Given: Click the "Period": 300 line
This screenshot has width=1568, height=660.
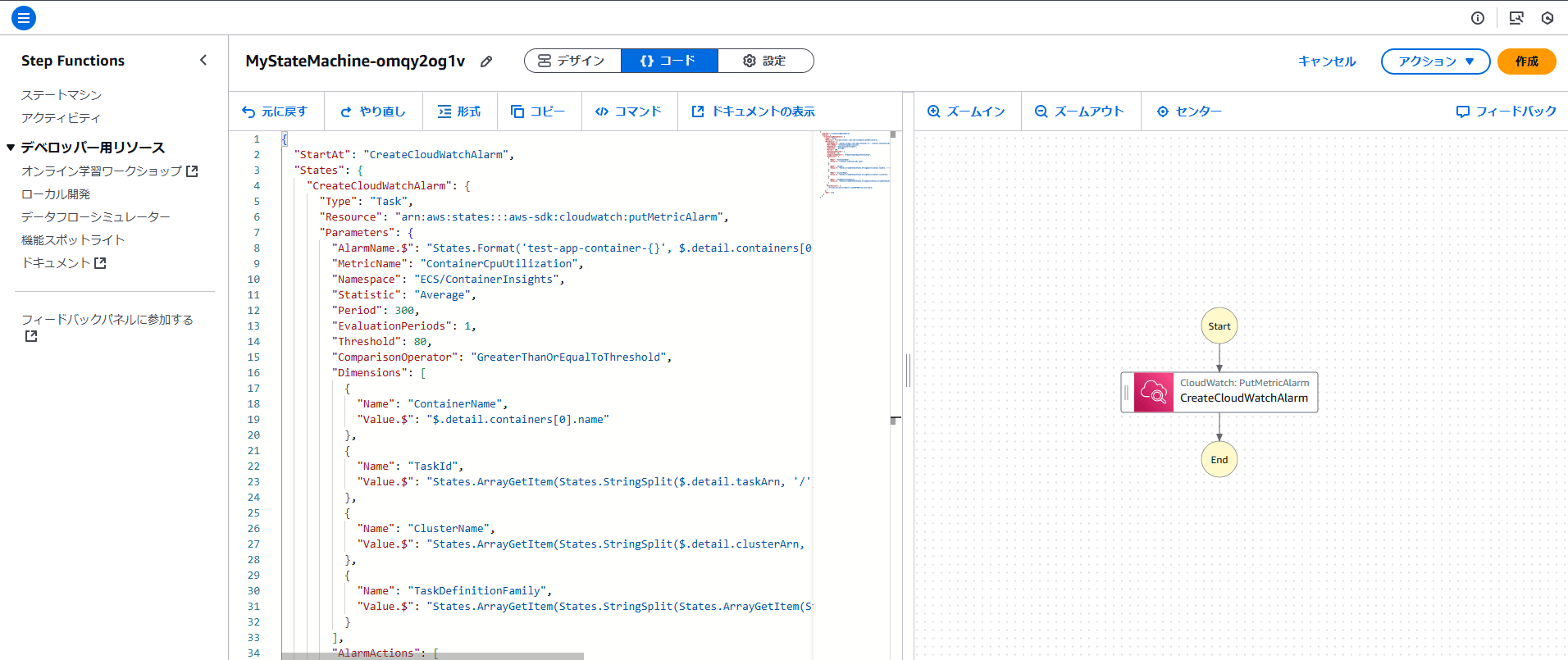Looking at the screenshot, I should pos(376,311).
